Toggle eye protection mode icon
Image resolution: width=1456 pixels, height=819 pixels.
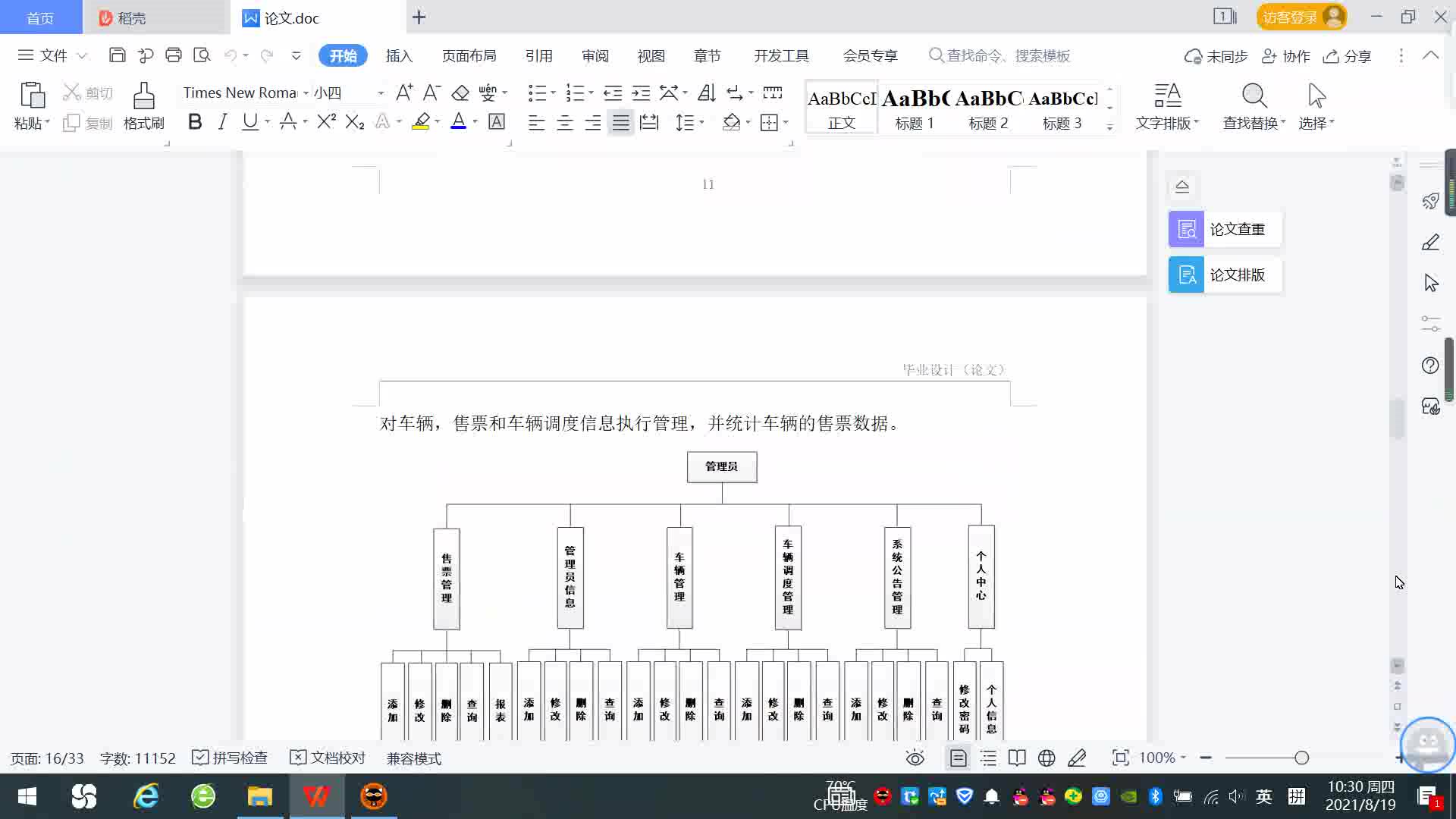[x=915, y=758]
